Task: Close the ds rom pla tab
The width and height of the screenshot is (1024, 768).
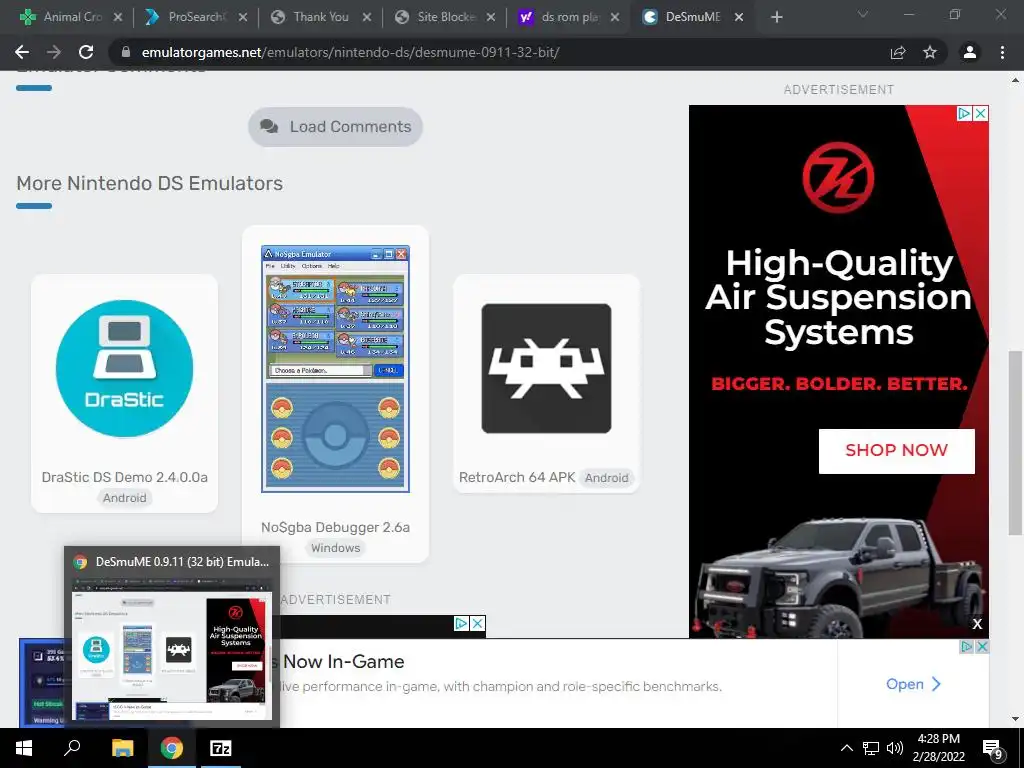Action: [x=615, y=17]
